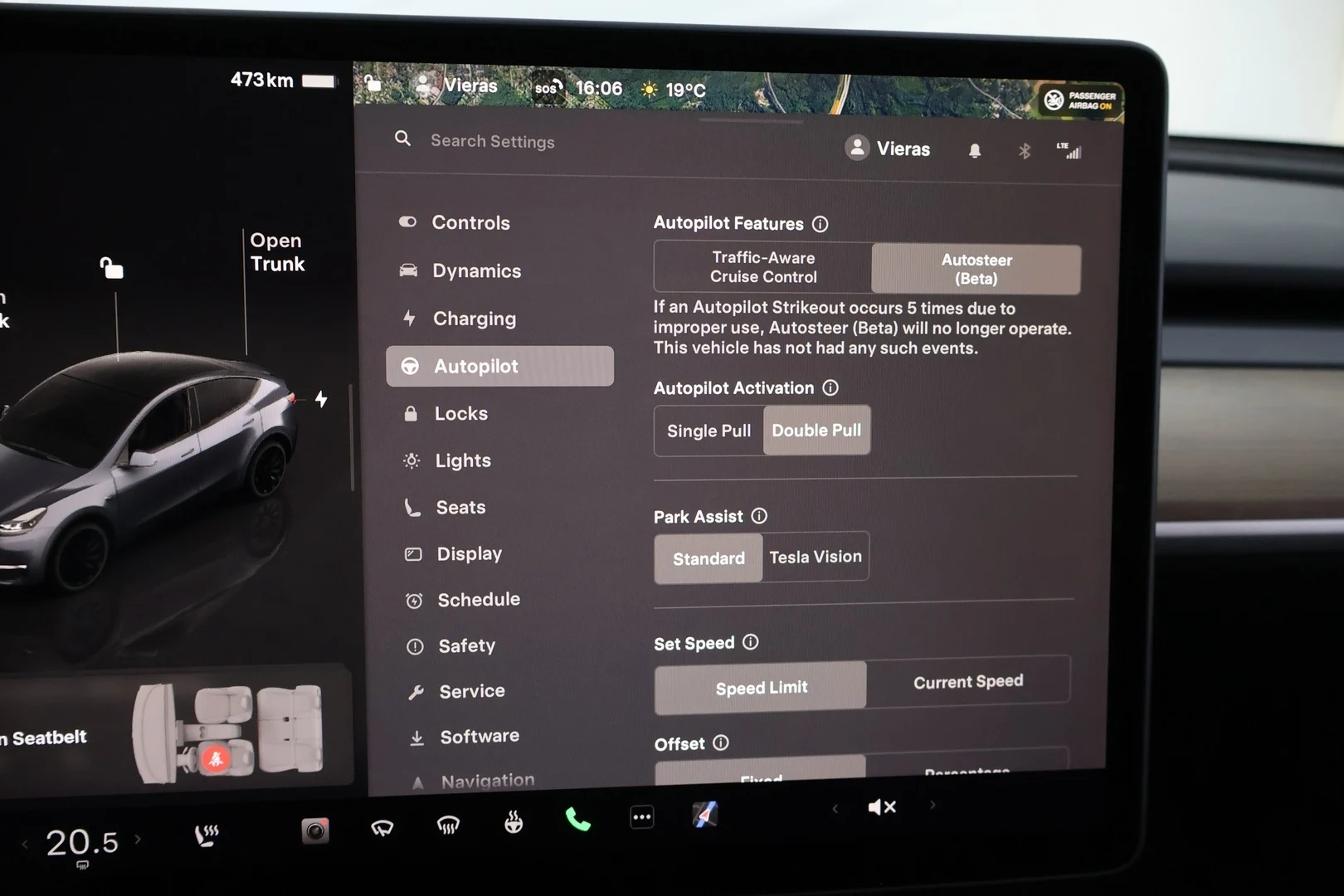This screenshot has width=1344, height=896.
Task: Tap the Vieras driver profile in the top status bar
Action: (x=457, y=85)
